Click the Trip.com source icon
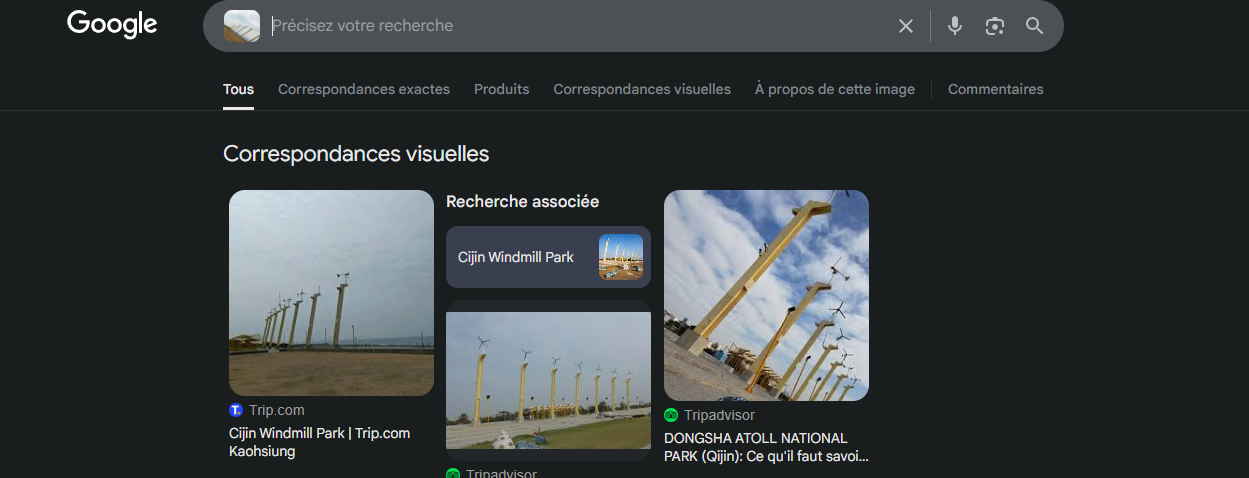 point(236,410)
